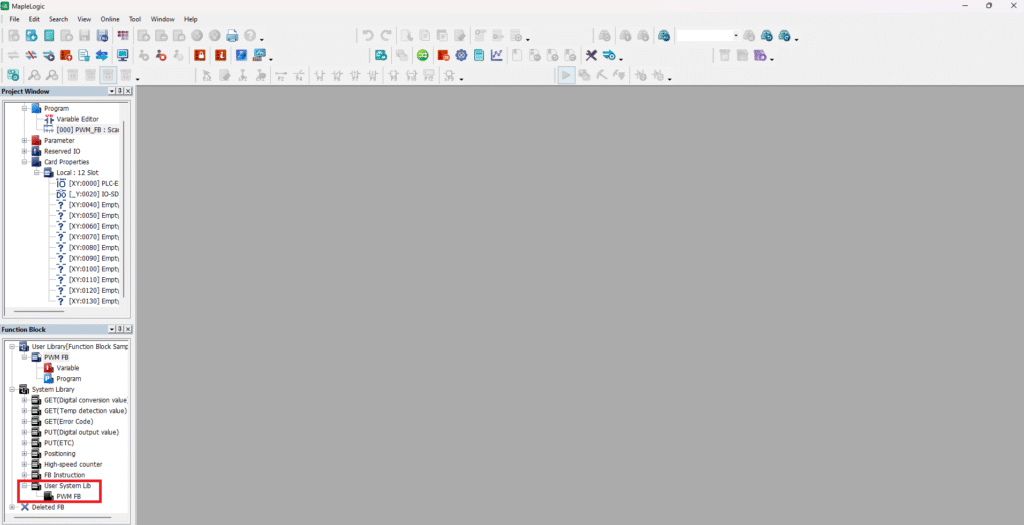
Task: Expand the Reserved IO node
Action: [24, 151]
